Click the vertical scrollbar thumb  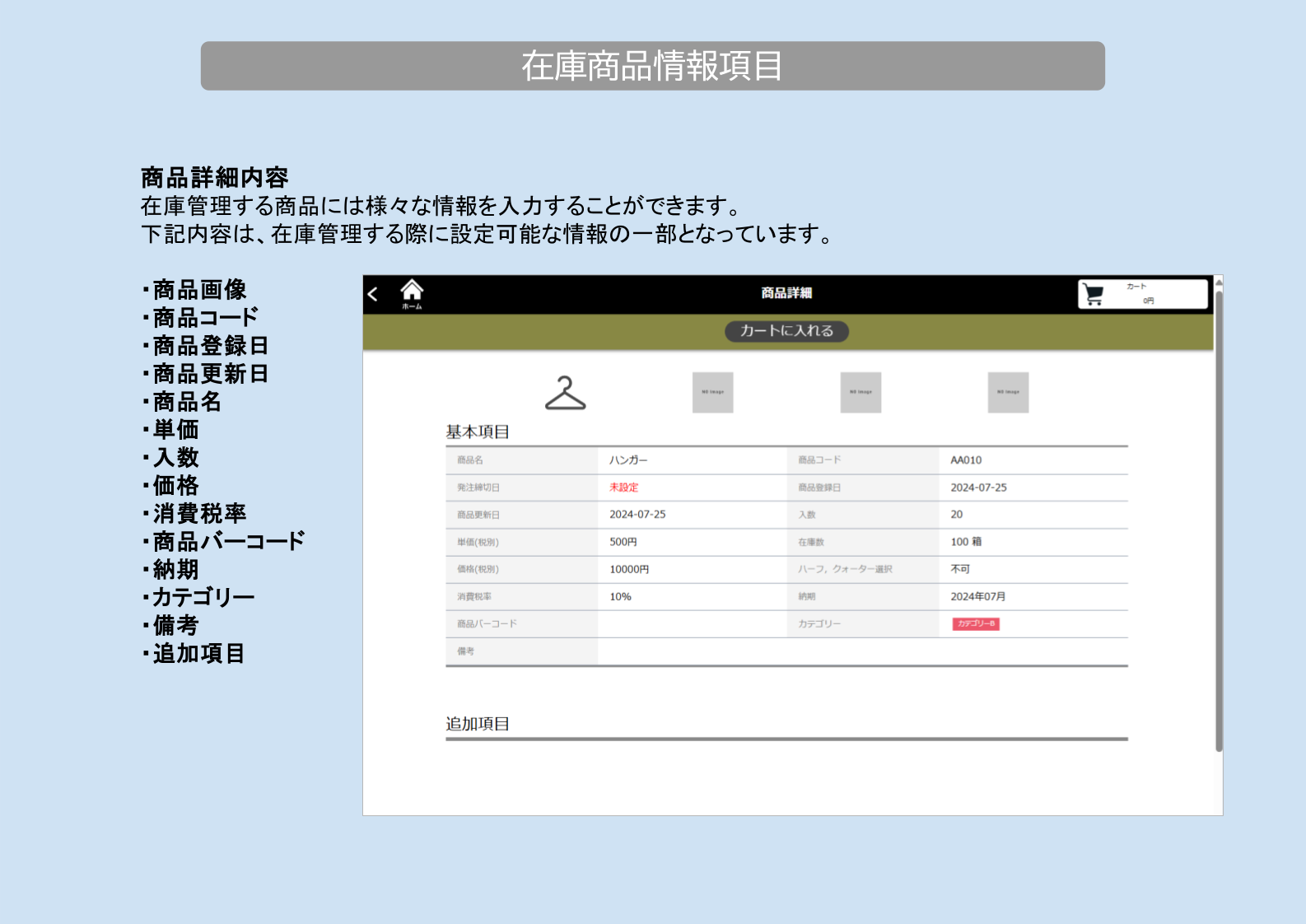[x=1219, y=520]
